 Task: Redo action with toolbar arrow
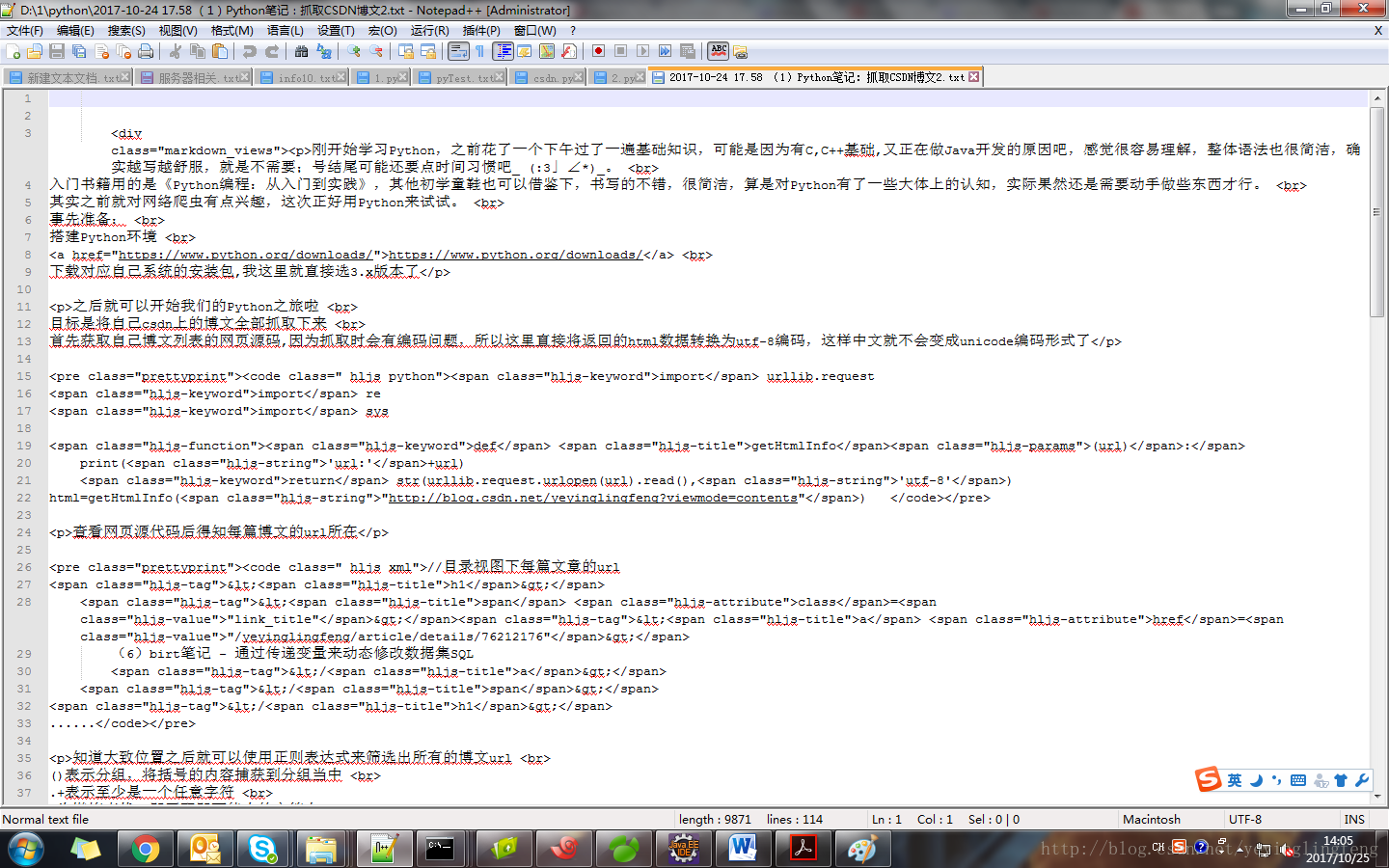click(x=272, y=51)
